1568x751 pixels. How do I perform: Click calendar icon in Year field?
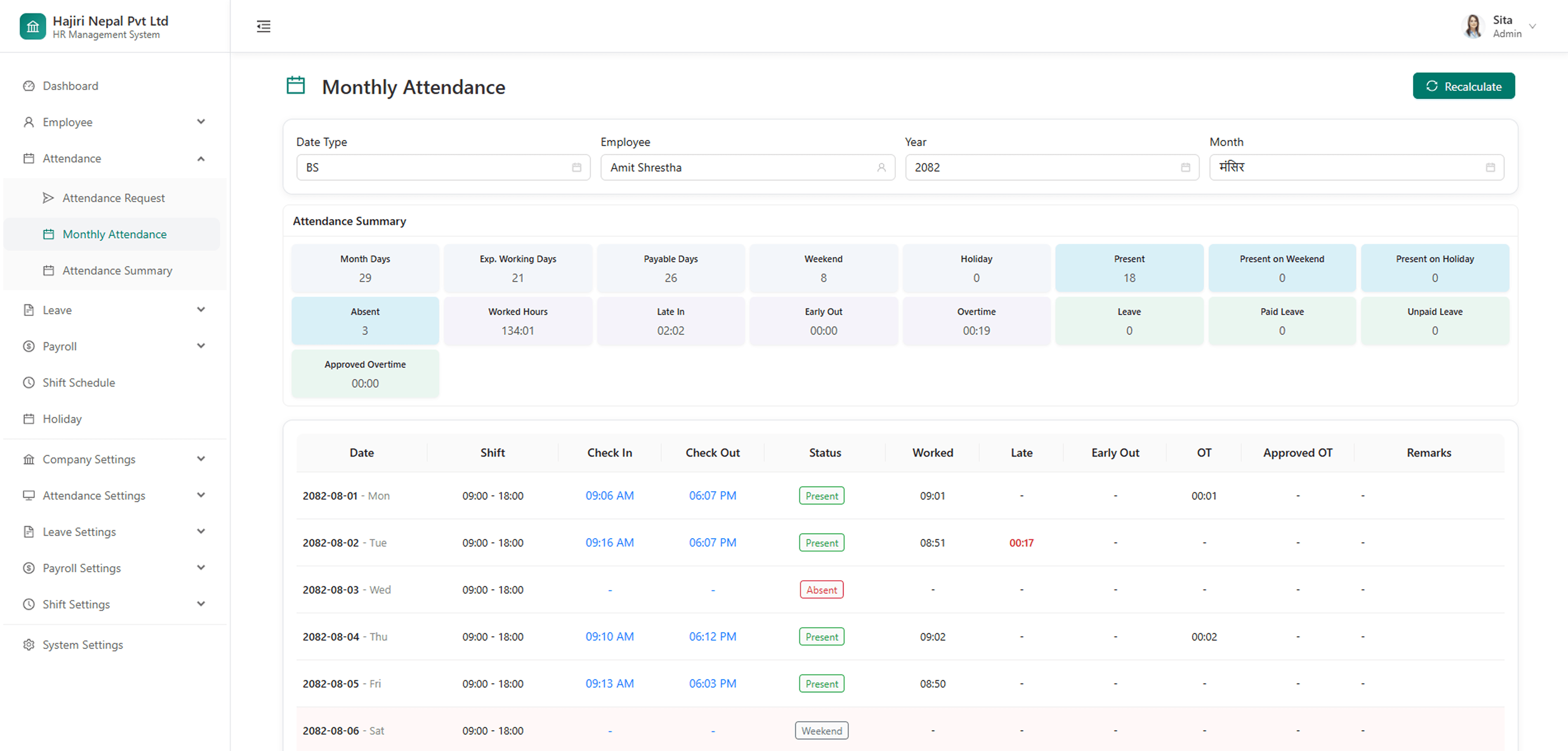(1185, 168)
